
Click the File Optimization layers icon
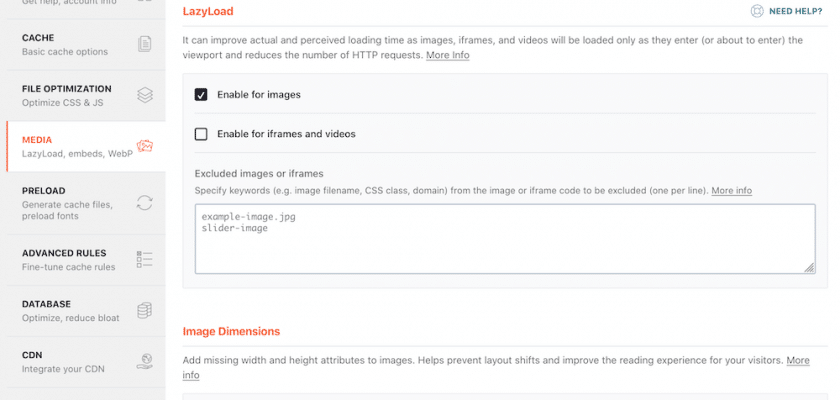[x=145, y=95]
